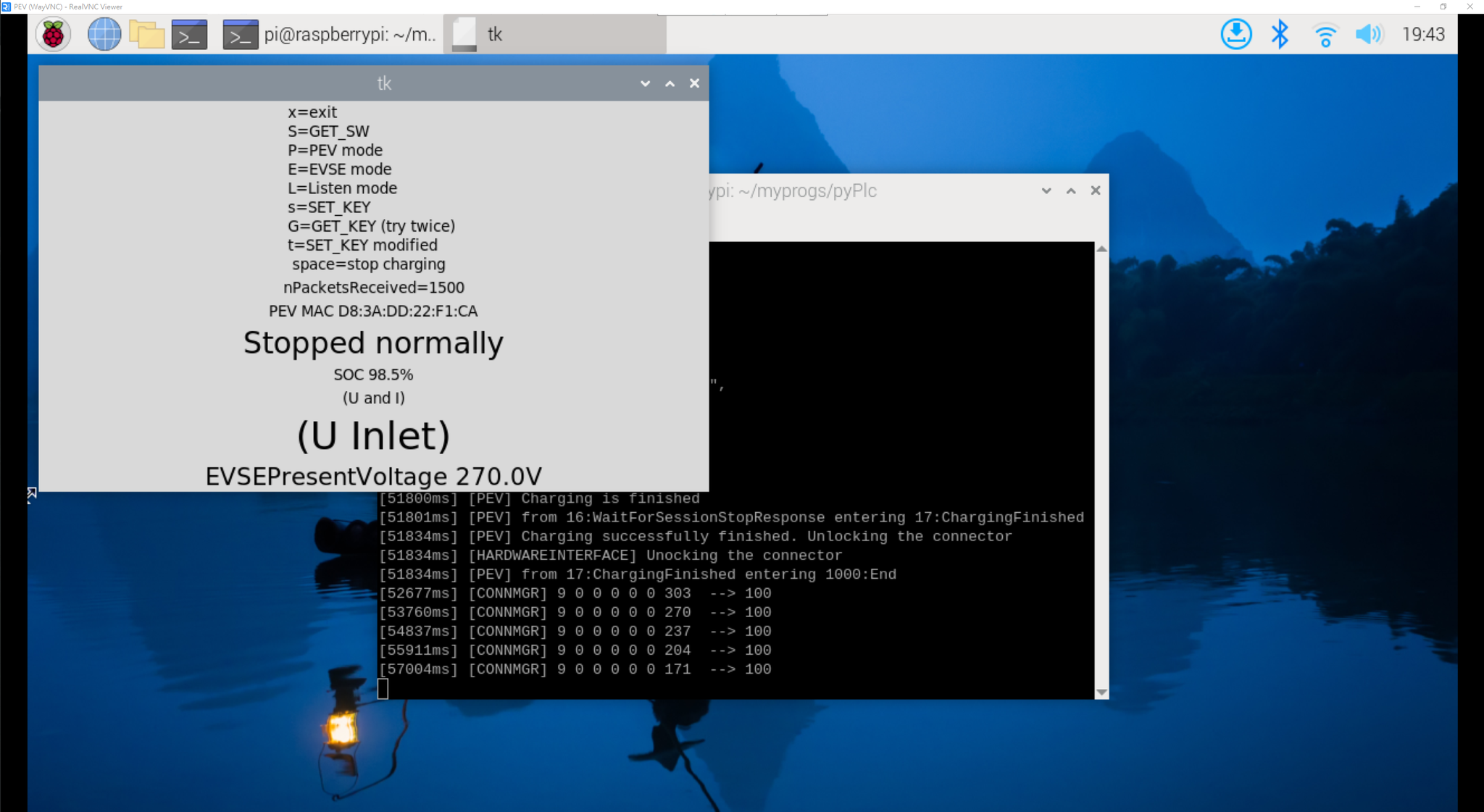This screenshot has width=1484, height=812.
Task: Minimize the tk window using chevron down
Action: pos(645,83)
